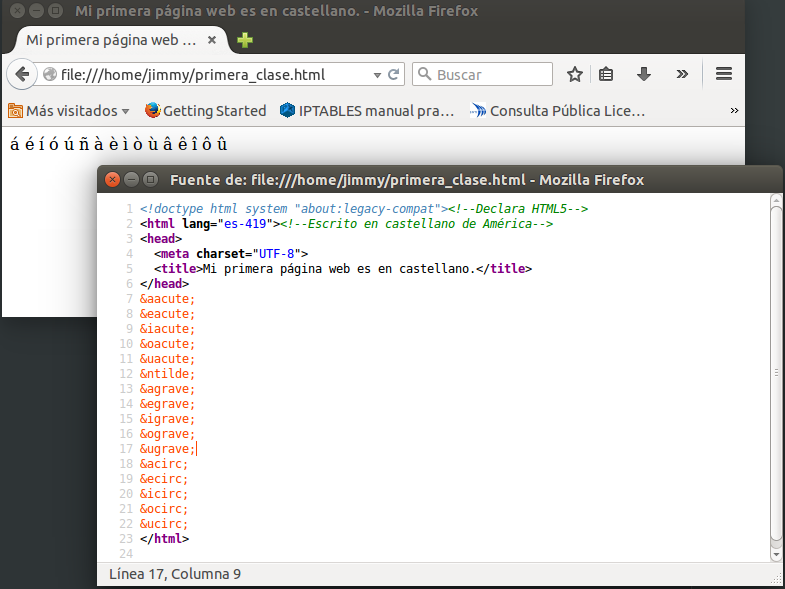Screen dimensions: 785x589
Task: Click the back navigation arrow button
Action: [x=22, y=74]
